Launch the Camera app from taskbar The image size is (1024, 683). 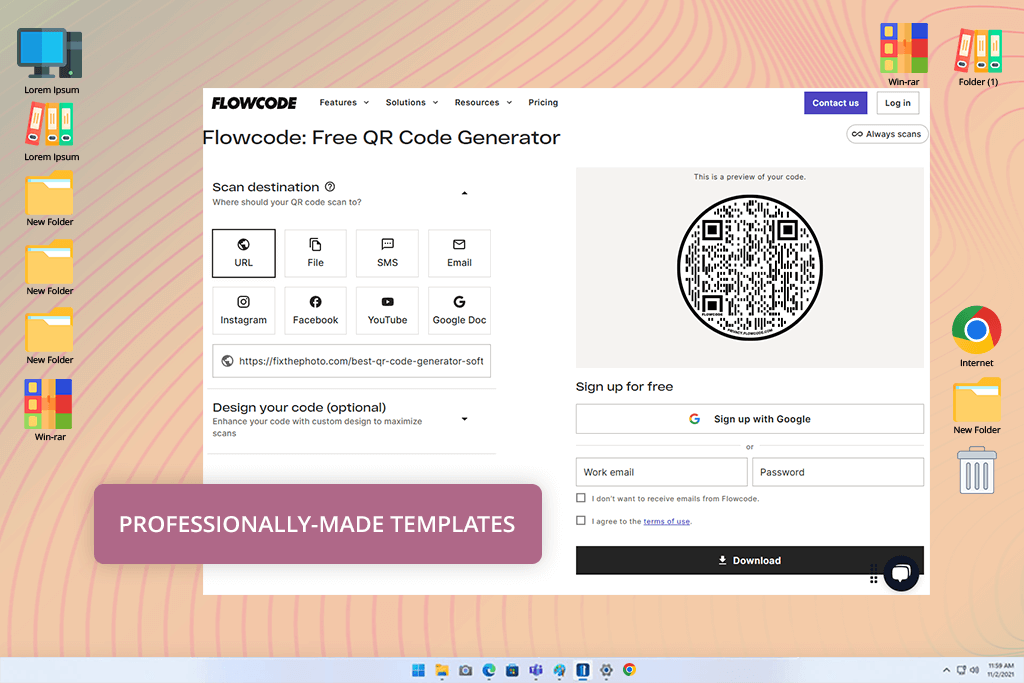[x=466, y=670]
